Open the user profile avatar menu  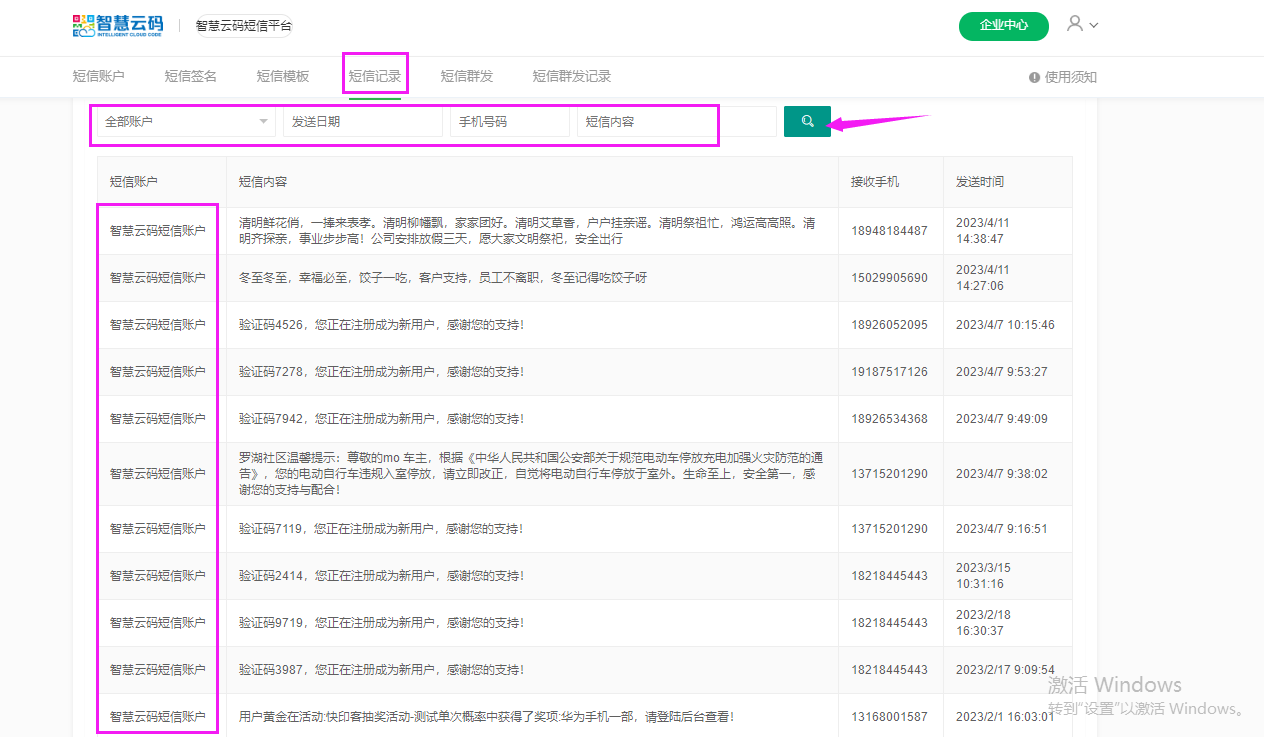1075,24
